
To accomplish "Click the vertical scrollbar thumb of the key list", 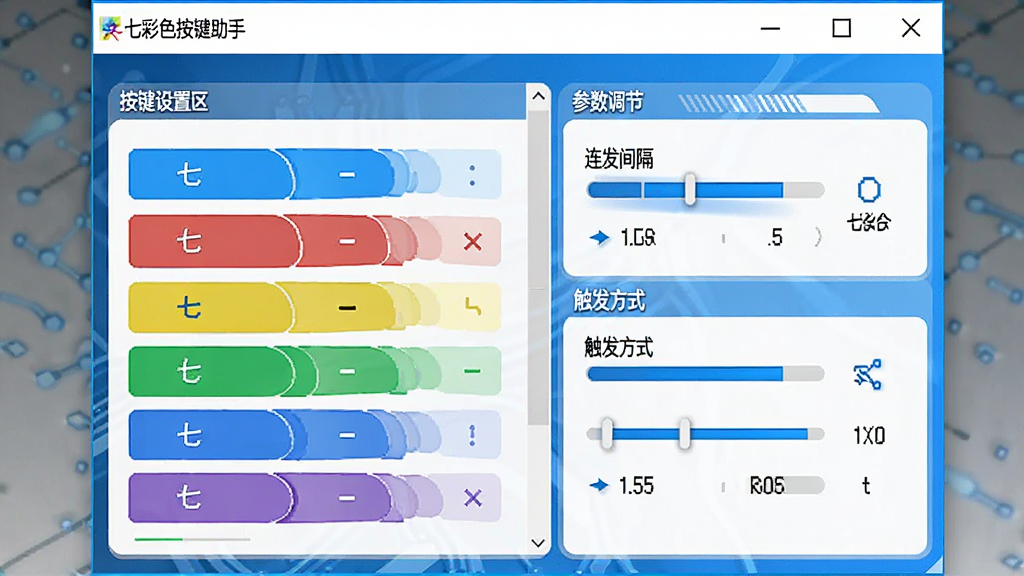I will click(x=538, y=268).
